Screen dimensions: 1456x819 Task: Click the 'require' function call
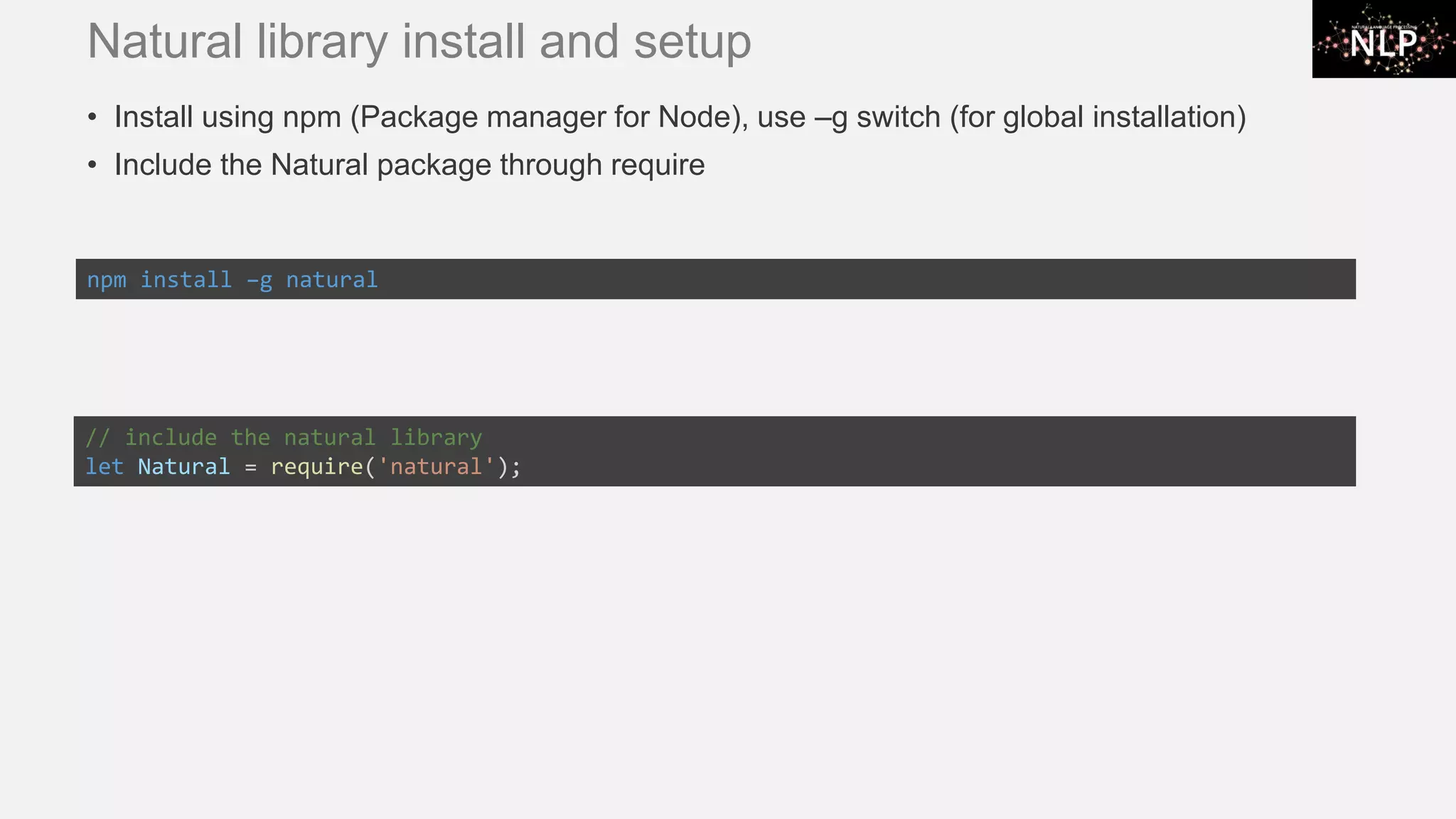coord(316,467)
